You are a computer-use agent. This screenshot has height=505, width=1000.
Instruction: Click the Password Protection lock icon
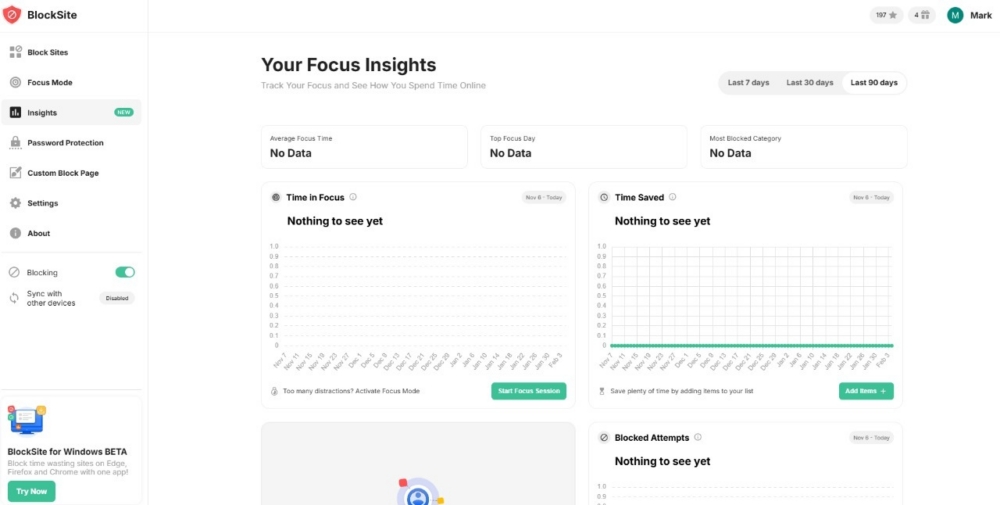pos(15,143)
